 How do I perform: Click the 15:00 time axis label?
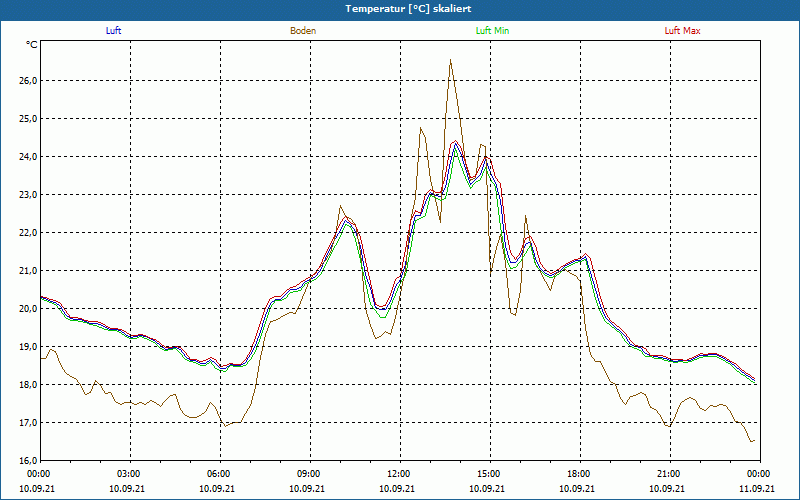click(490, 474)
